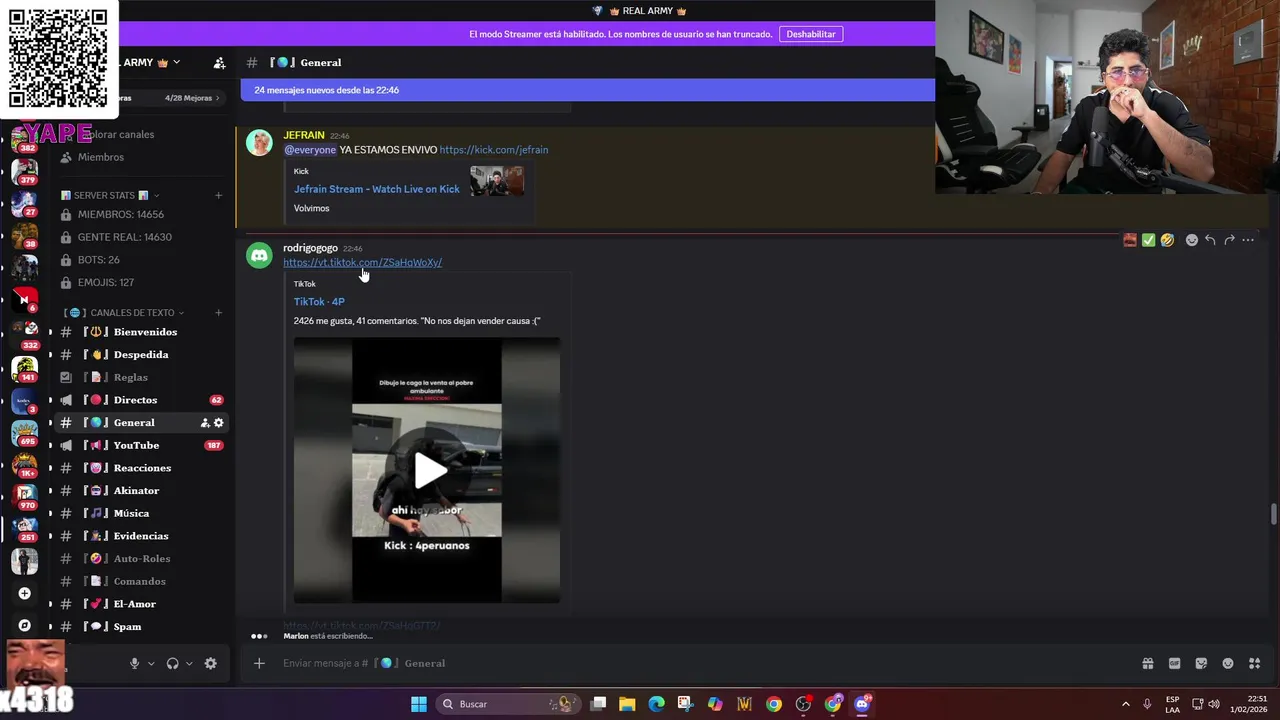
Task: Click invite people icon beside server name
Action: [219, 63]
